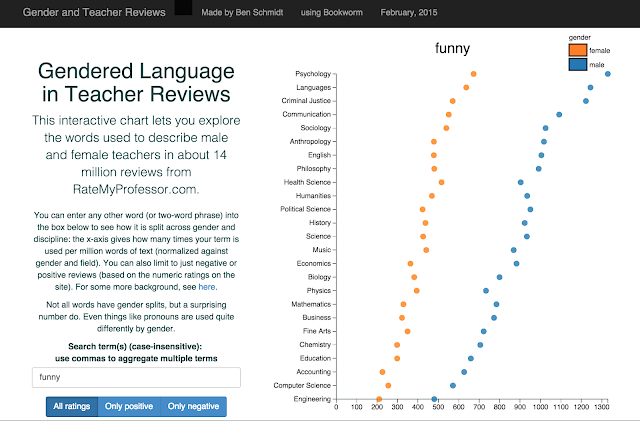Click the male dot for Psychology

point(607,74)
